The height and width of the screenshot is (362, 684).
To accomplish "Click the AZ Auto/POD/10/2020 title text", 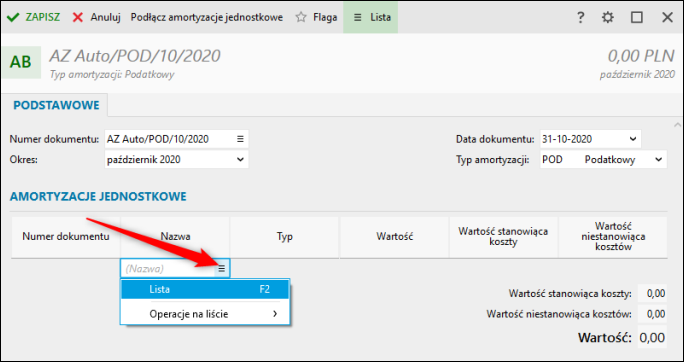I will [x=135, y=56].
